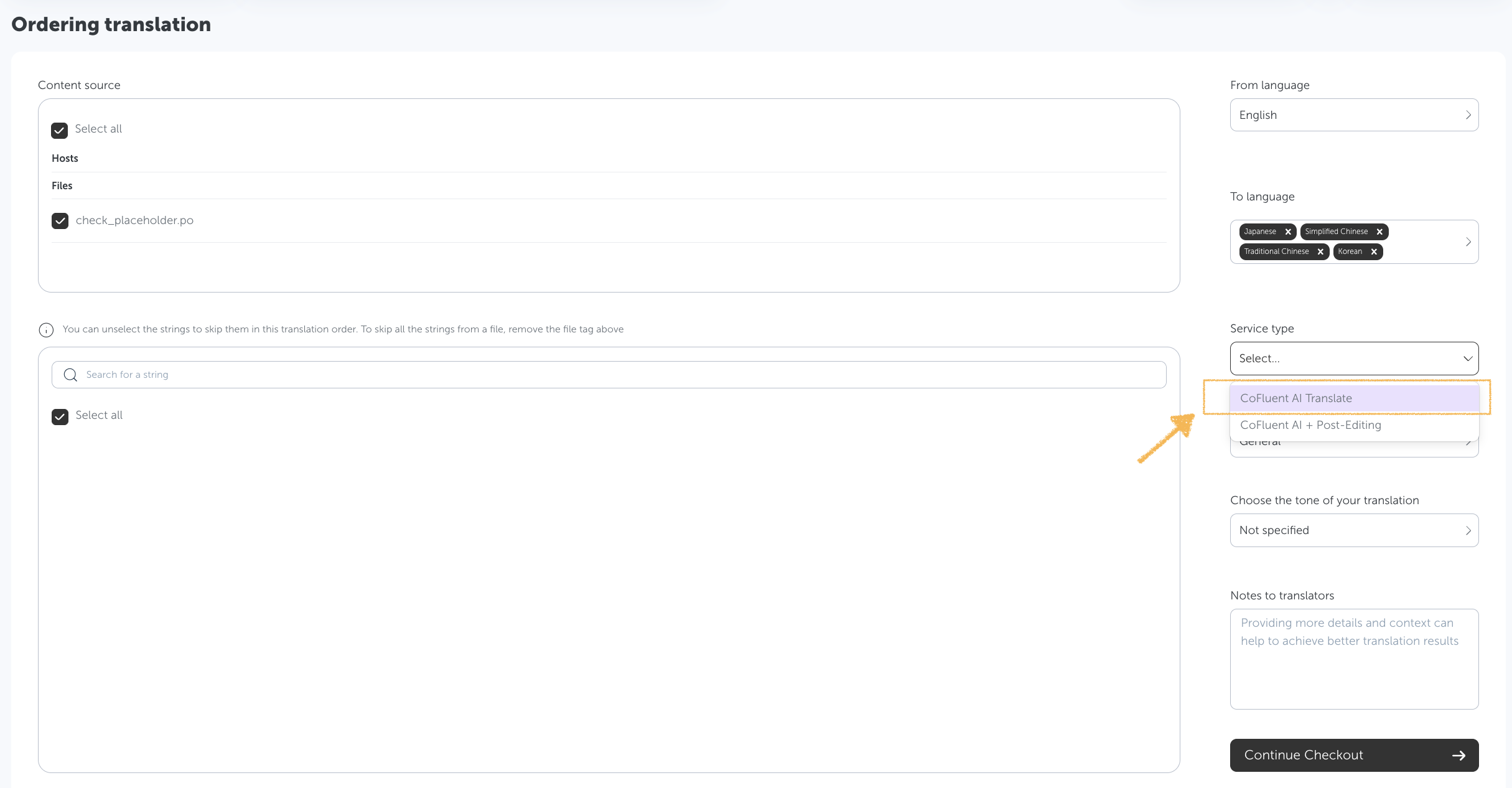1512x788 pixels.
Task: Choose CoFluent AI Translate option
Action: point(1354,398)
